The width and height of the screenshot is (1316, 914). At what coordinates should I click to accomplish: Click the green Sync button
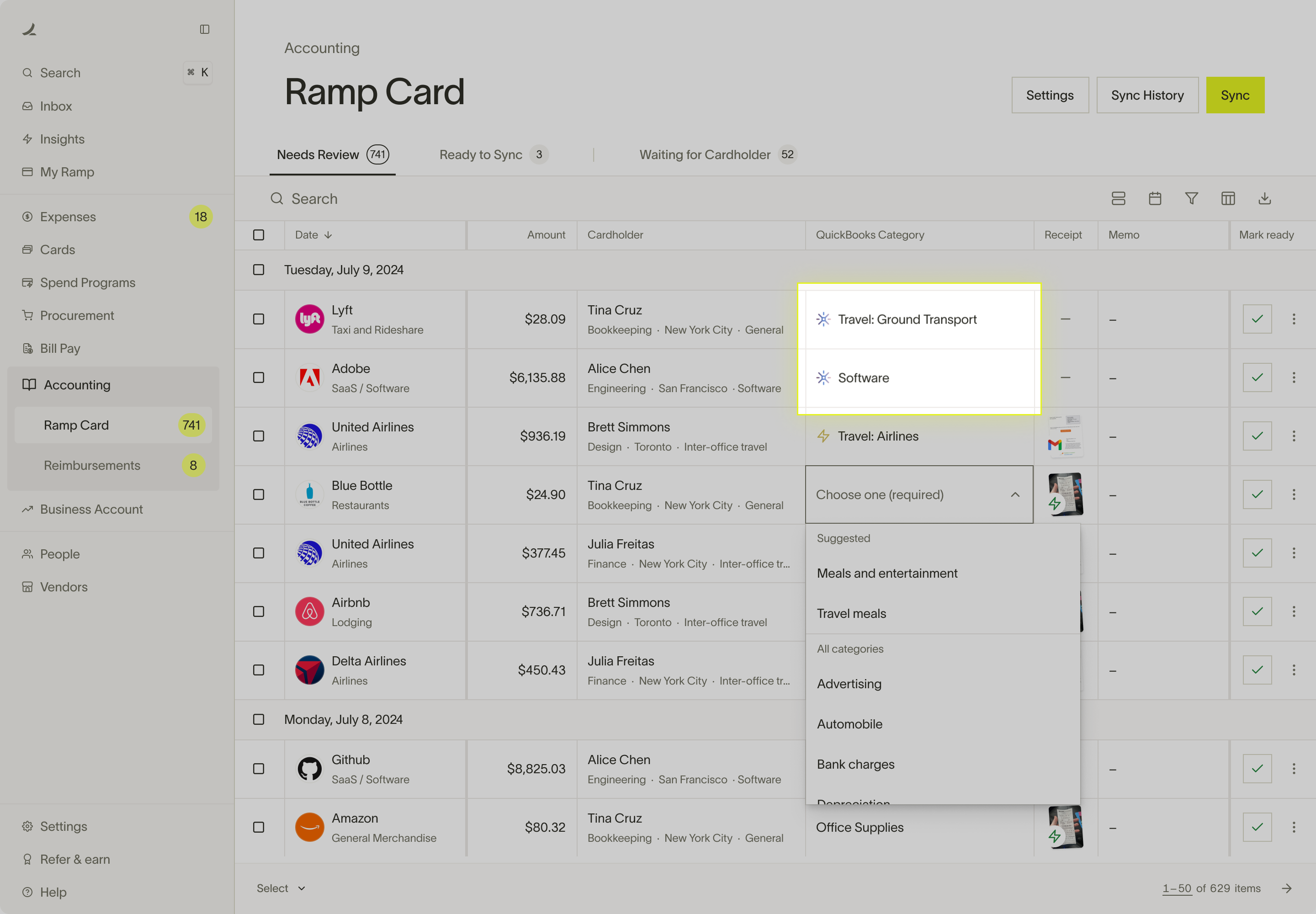(1235, 95)
